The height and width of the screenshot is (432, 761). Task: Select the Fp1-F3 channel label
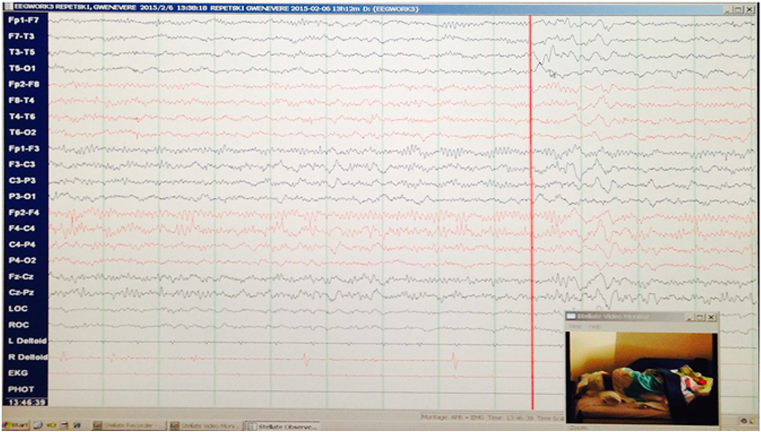click(x=23, y=149)
